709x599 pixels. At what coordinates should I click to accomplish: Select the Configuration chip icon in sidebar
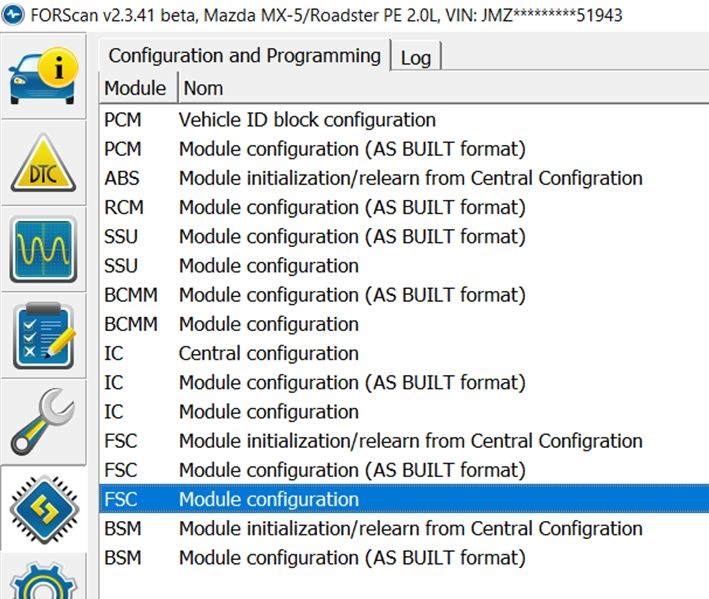43,509
